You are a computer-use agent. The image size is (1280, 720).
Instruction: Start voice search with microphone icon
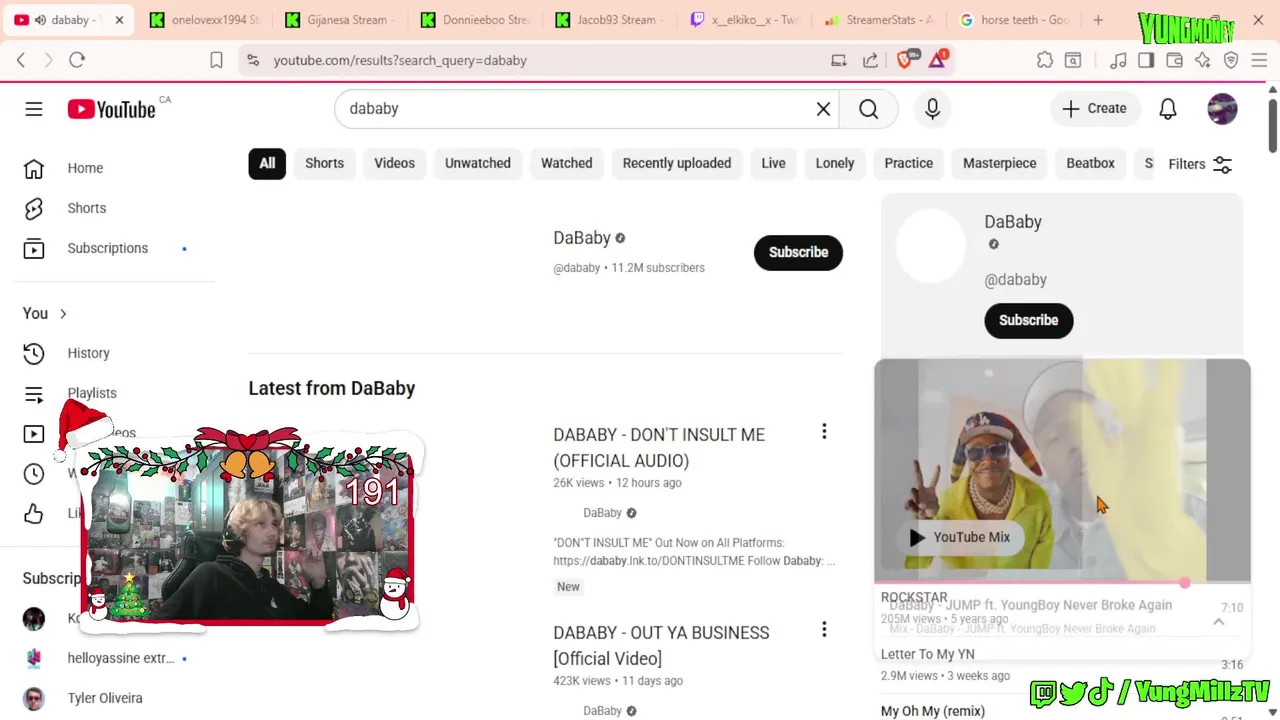[932, 109]
